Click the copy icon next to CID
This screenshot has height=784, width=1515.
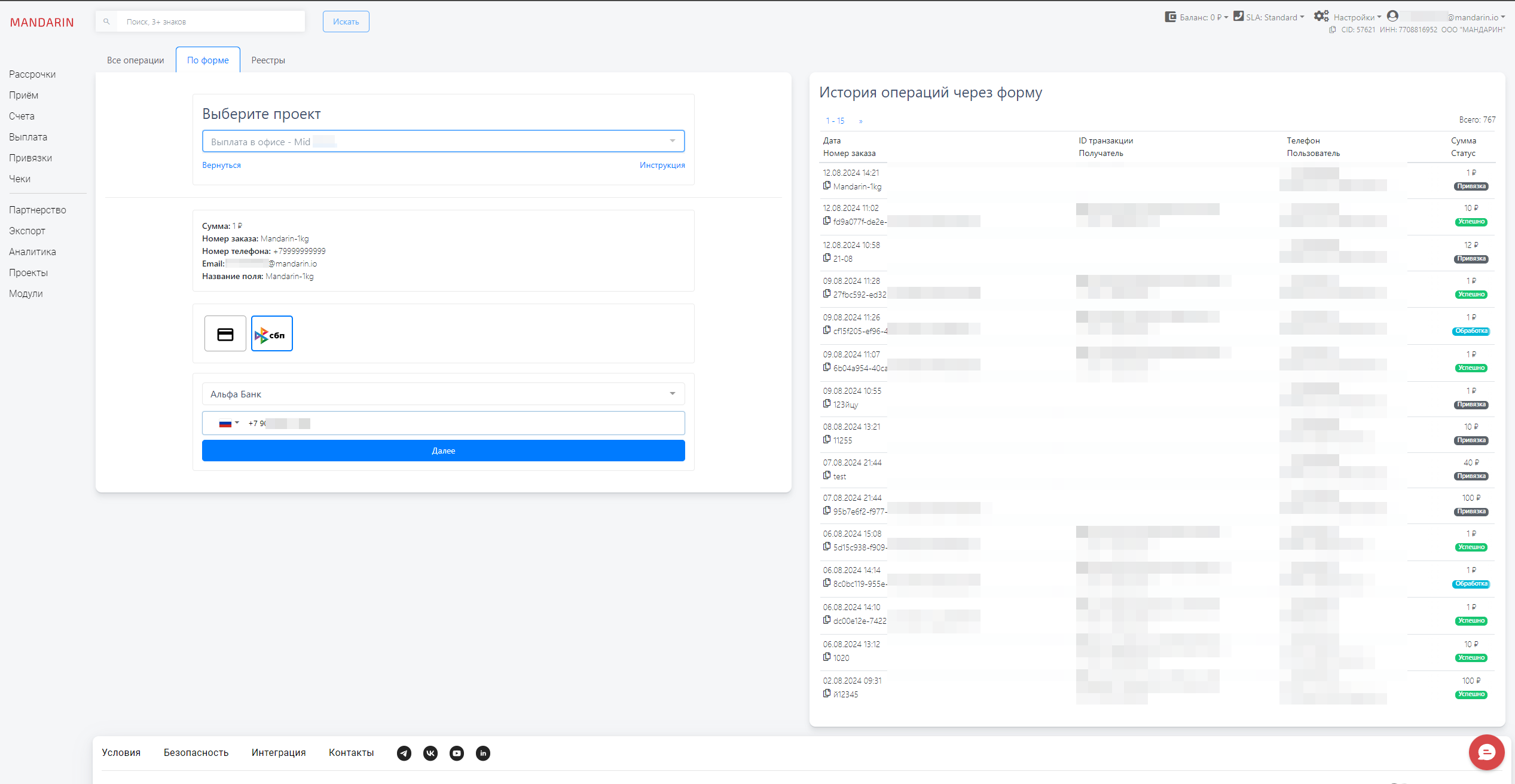click(1332, 30)
